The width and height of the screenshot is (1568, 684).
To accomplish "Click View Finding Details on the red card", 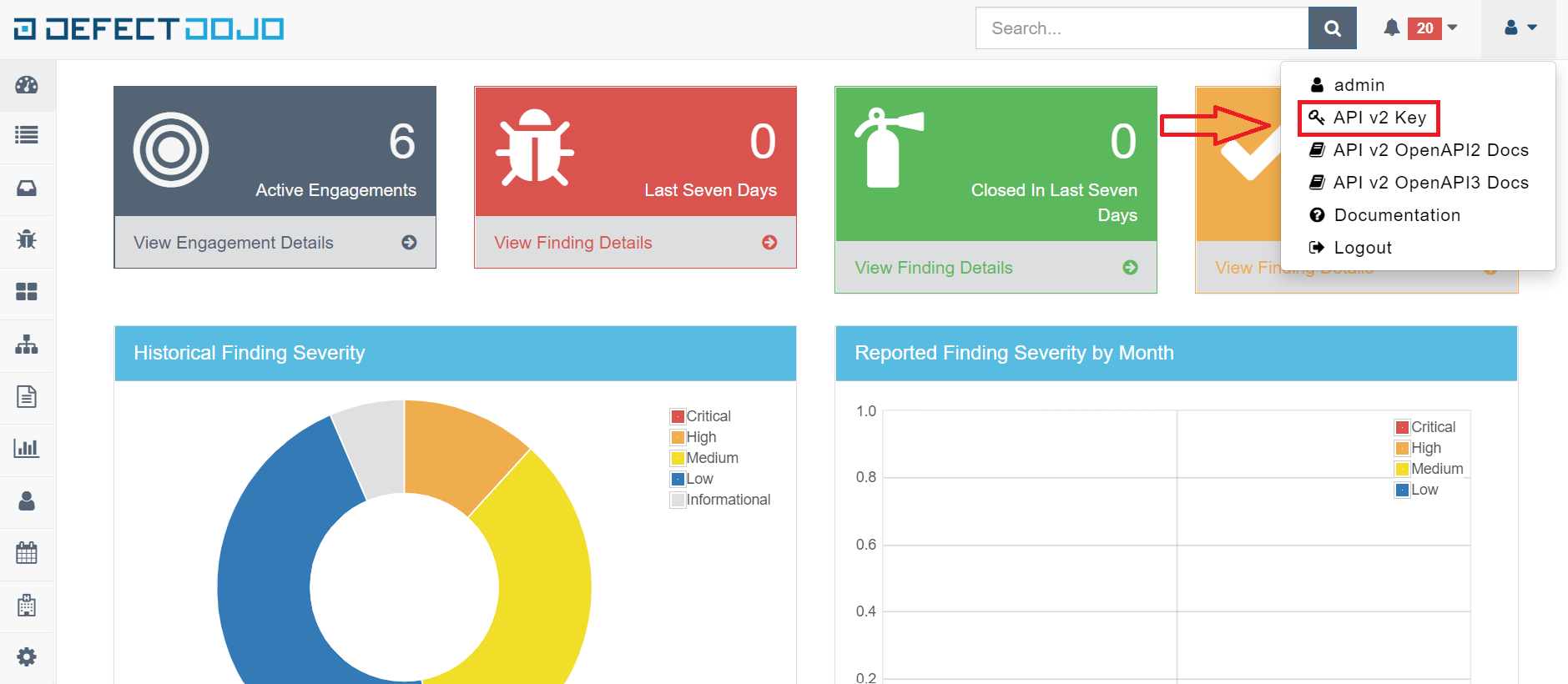I will (573, 243).
